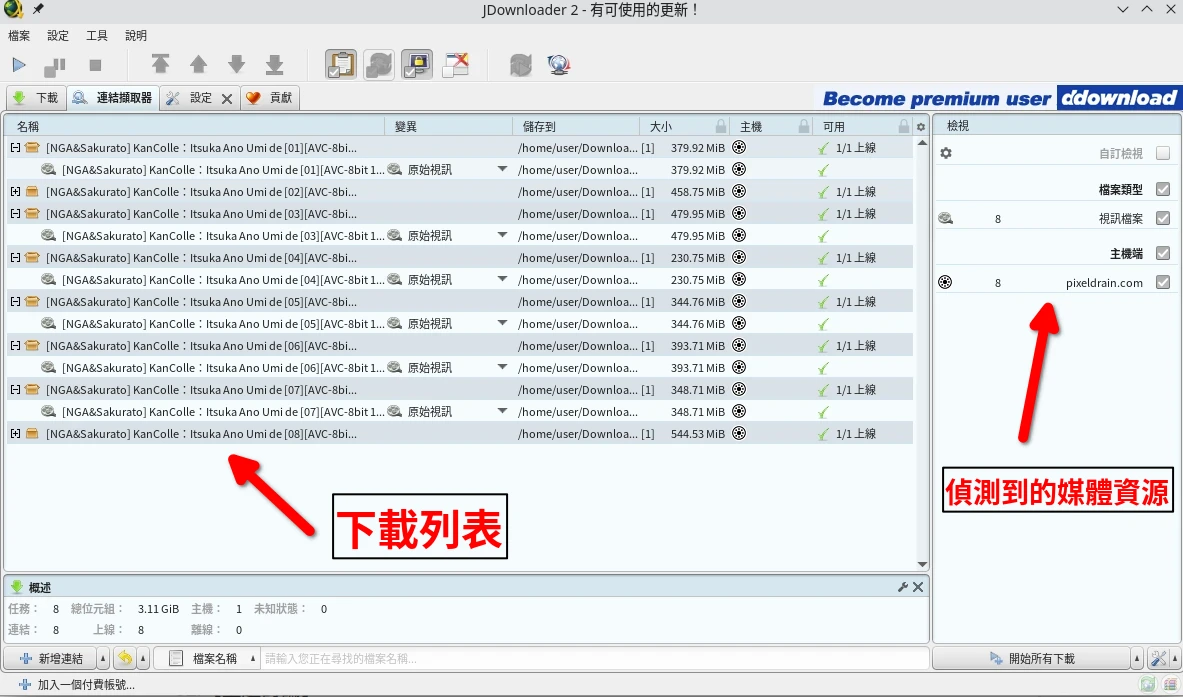
Task: Uncheck the pixeldrain.com host checkbox
Action: coord(1162,283)
